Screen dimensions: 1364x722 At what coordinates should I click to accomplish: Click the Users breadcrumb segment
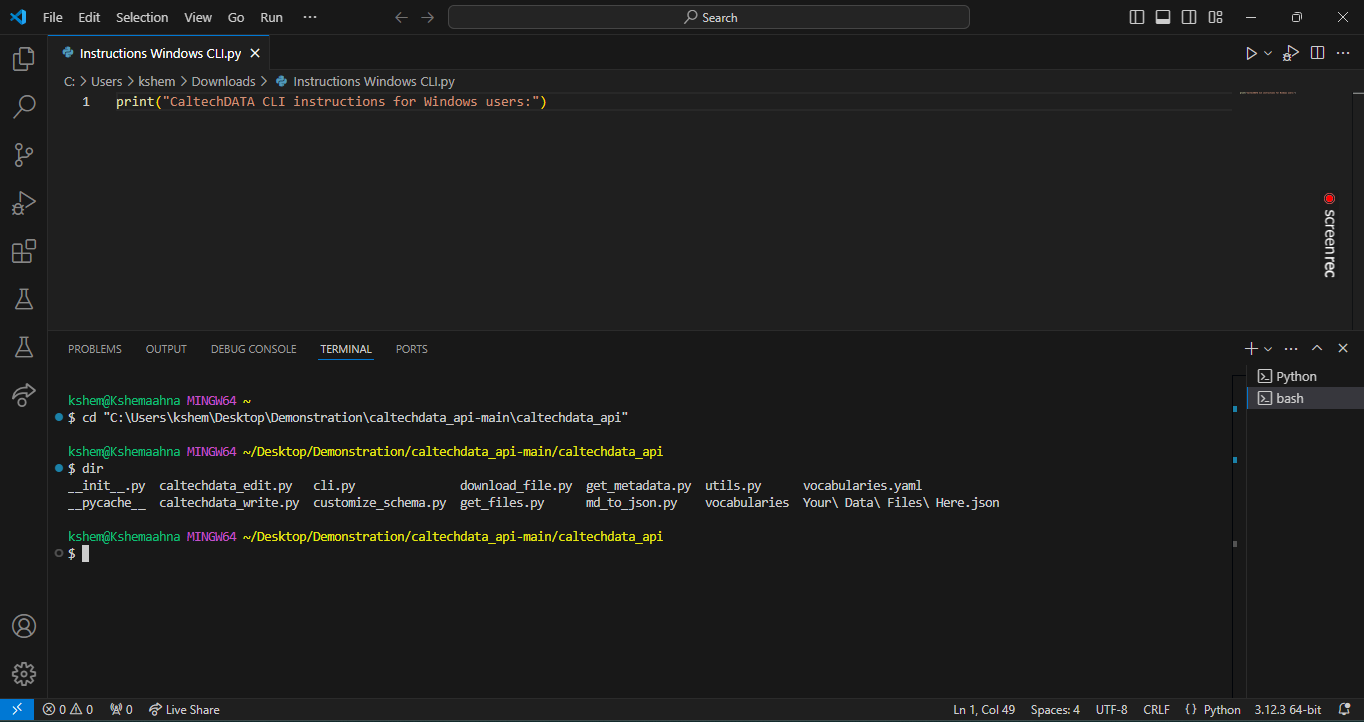[106, 81]
